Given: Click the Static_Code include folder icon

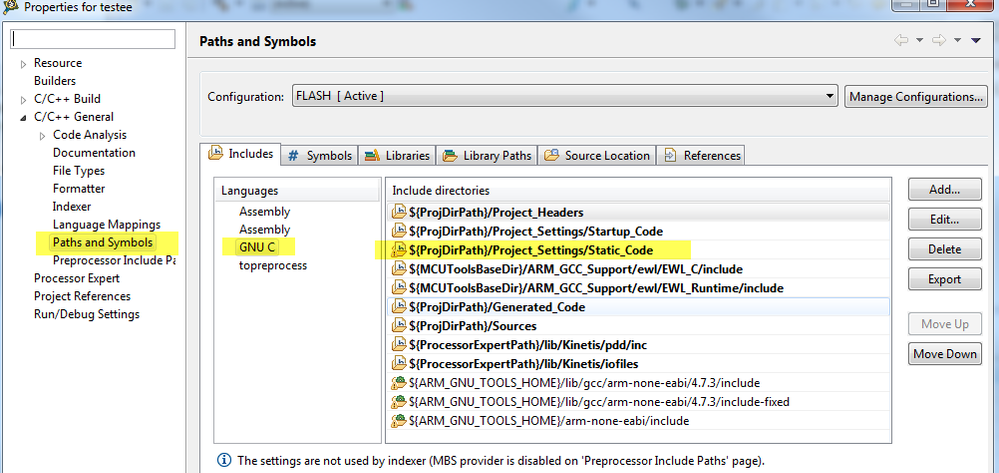Looking at the screenshot, I should coord(399,250).
